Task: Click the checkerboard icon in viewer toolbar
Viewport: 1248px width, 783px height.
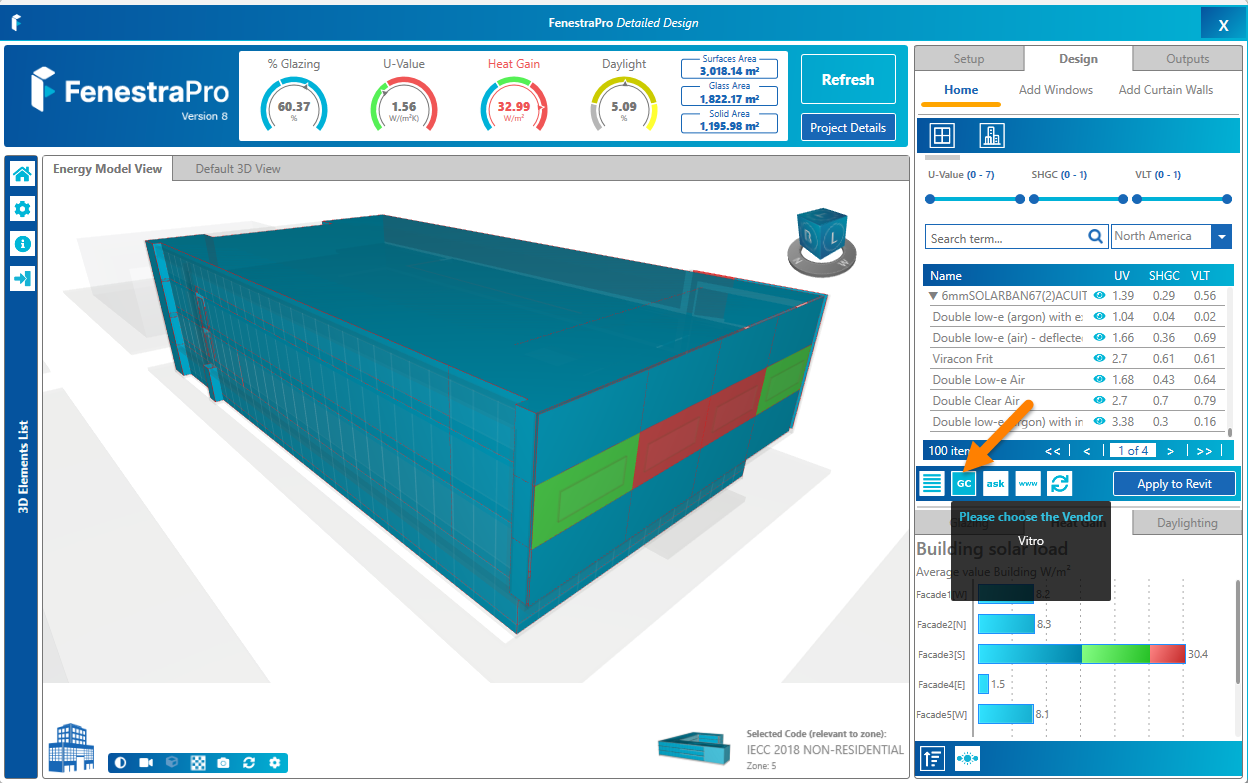Action: (198, 763)
